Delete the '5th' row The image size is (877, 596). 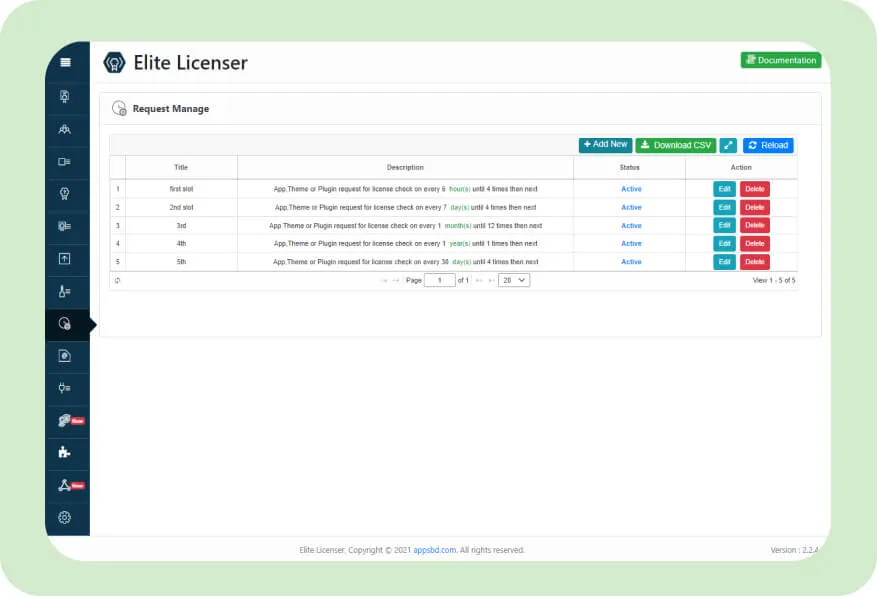click(x=755, y=262)
